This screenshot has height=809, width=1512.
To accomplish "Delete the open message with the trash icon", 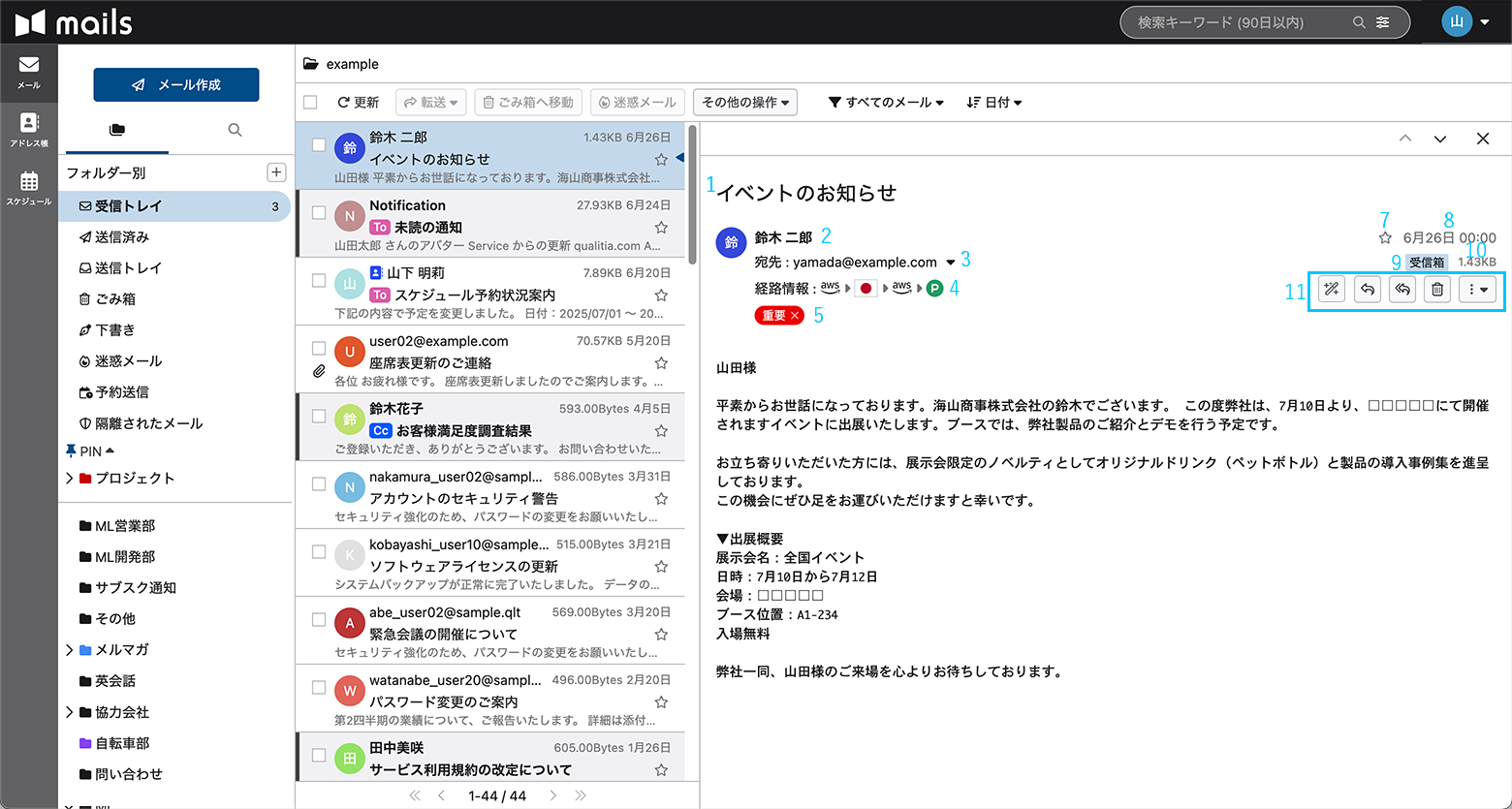I will click(x=1437, y=290).
